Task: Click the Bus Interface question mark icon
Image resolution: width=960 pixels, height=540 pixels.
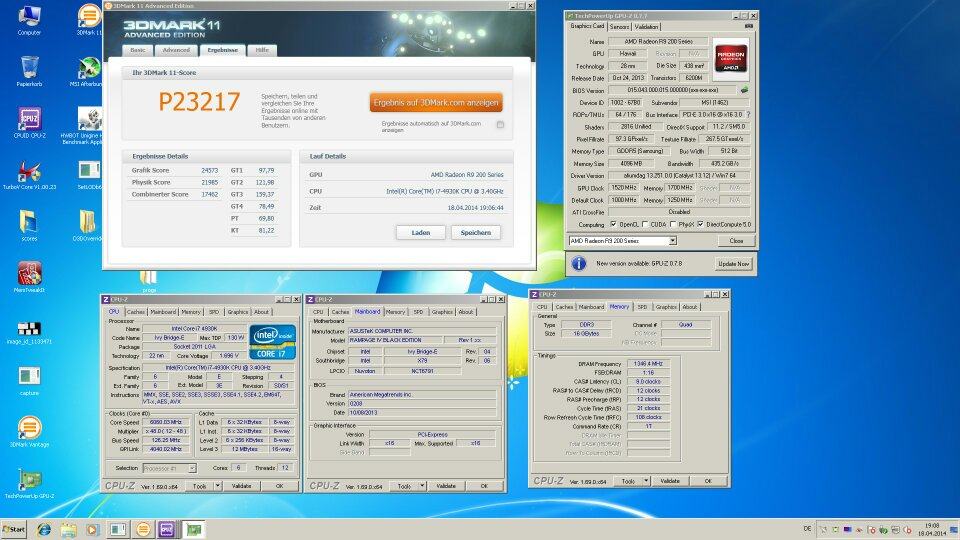Action: coord(748,114)
